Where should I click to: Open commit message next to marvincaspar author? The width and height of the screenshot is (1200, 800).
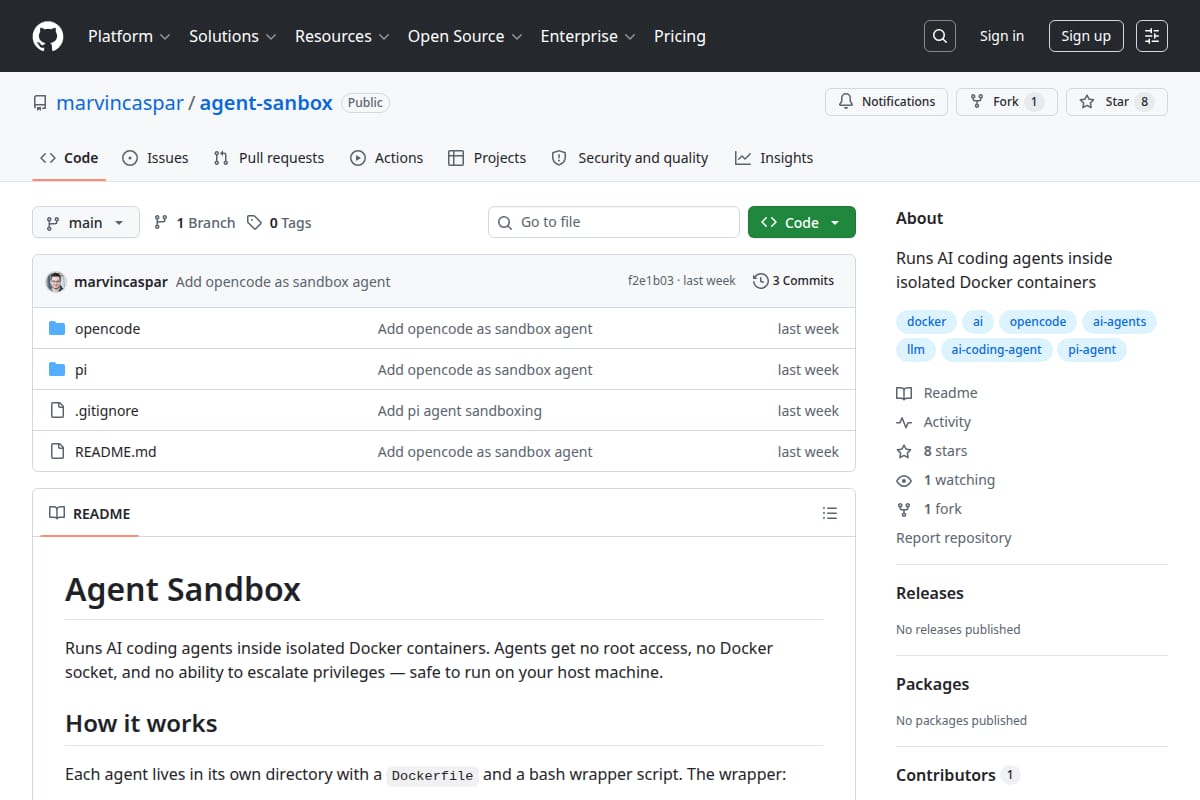(x=283, y=282)
